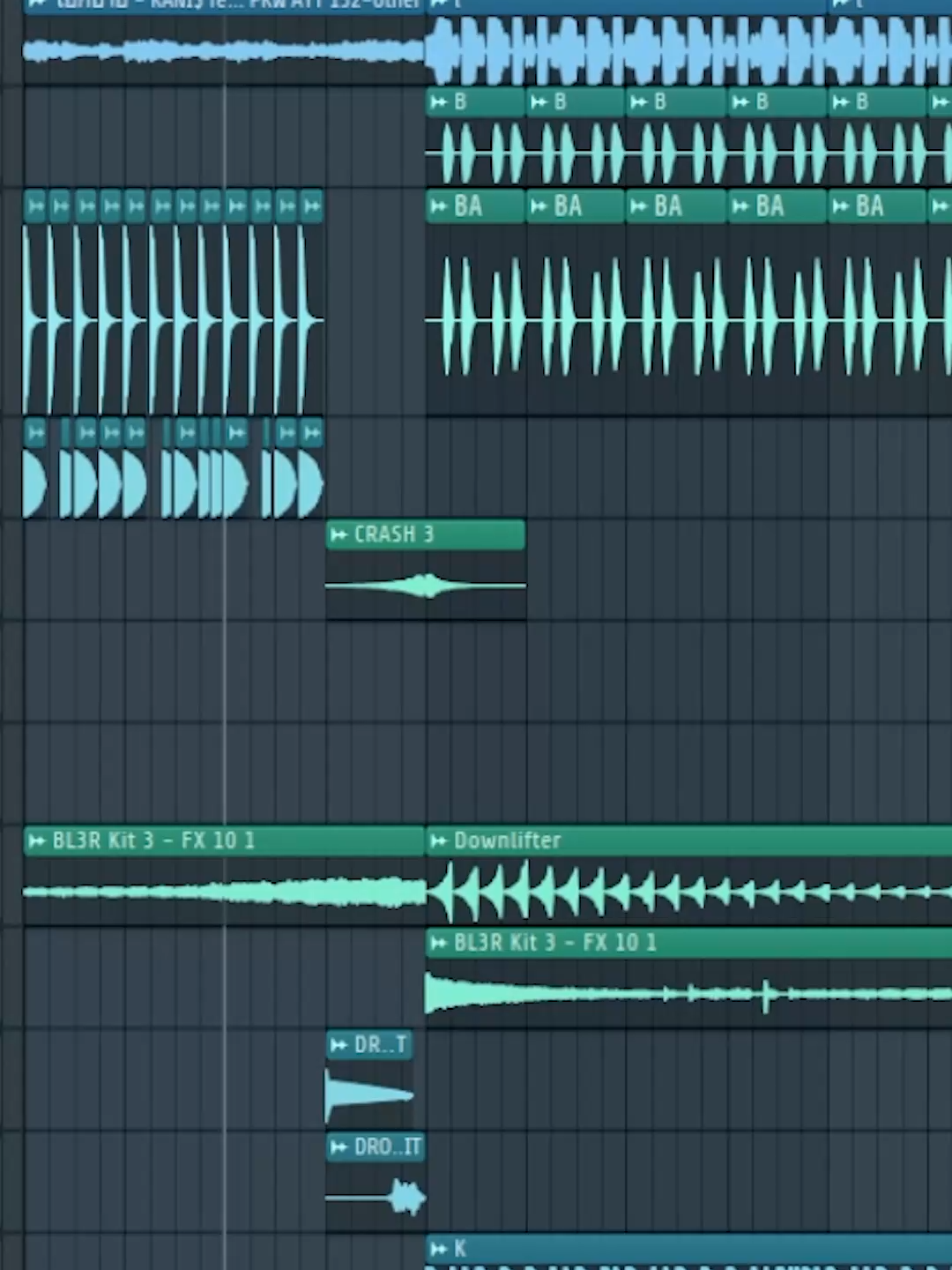
Task: Select the CRASH 3 clip title
Action: click(394, 534)
